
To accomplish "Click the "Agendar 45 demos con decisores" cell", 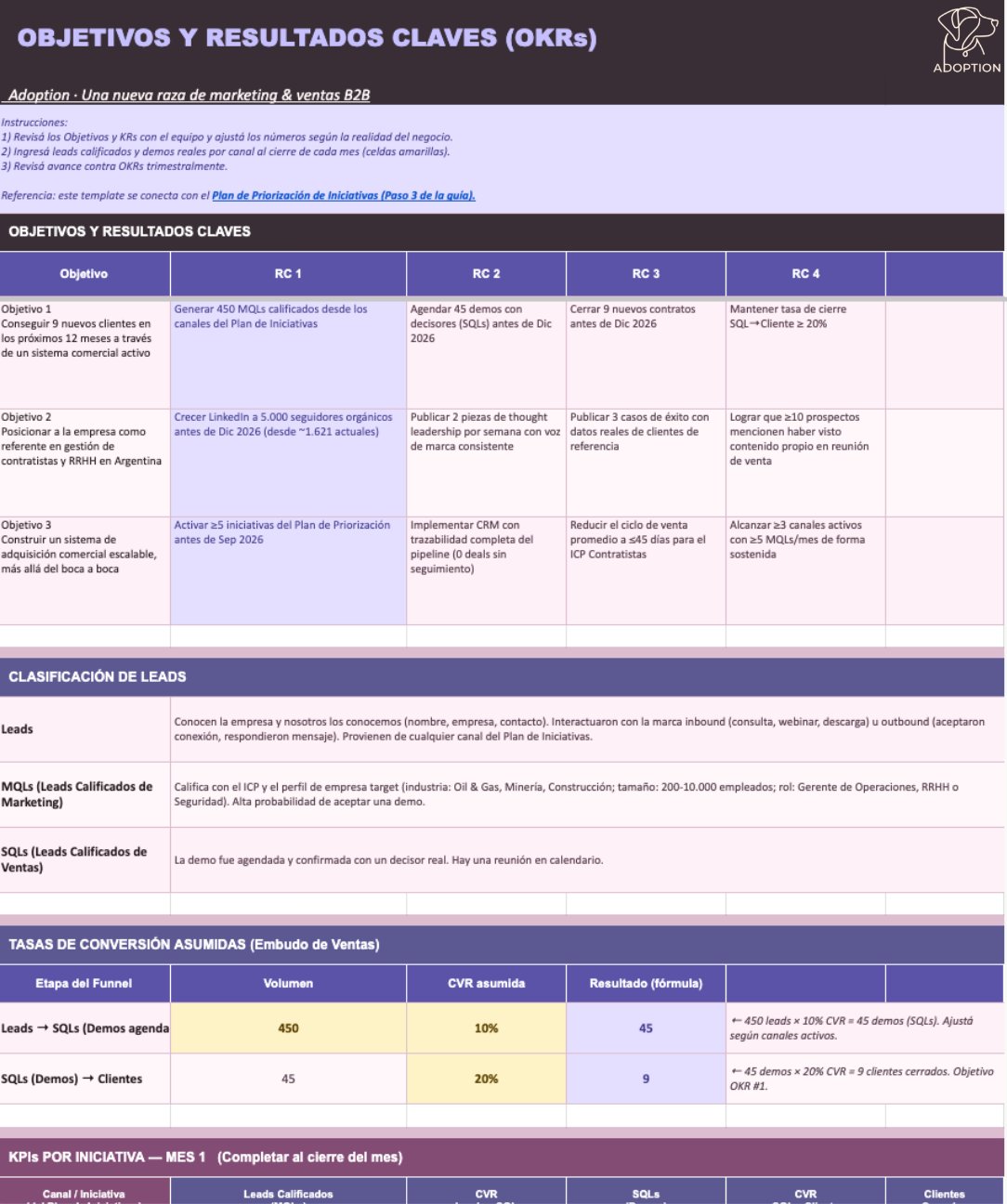I will point(486,354).
